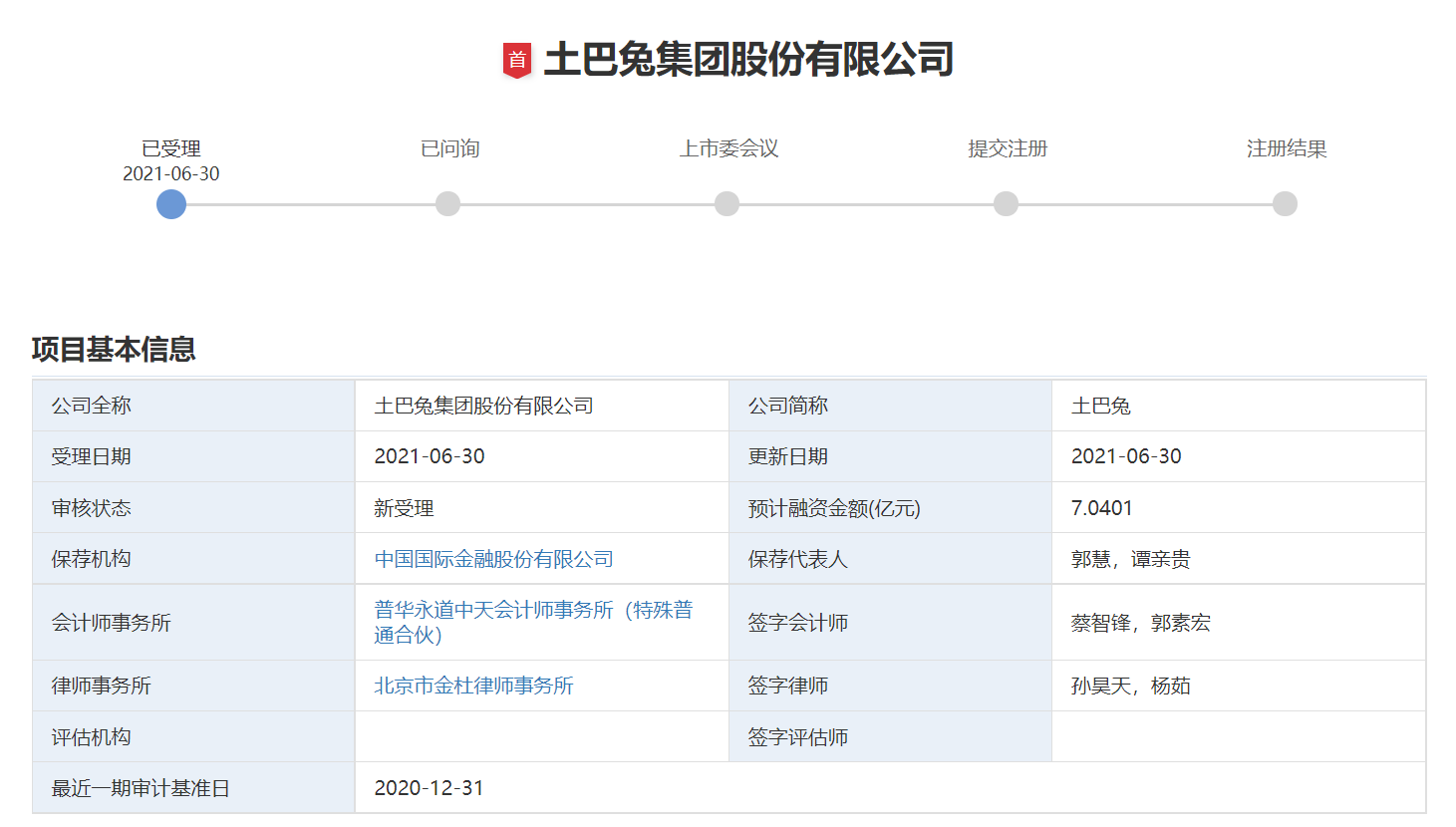Click the 受理日期 value 2021-06-30
This screenshot has height=827, width=1456.
[x=430, y=456]
